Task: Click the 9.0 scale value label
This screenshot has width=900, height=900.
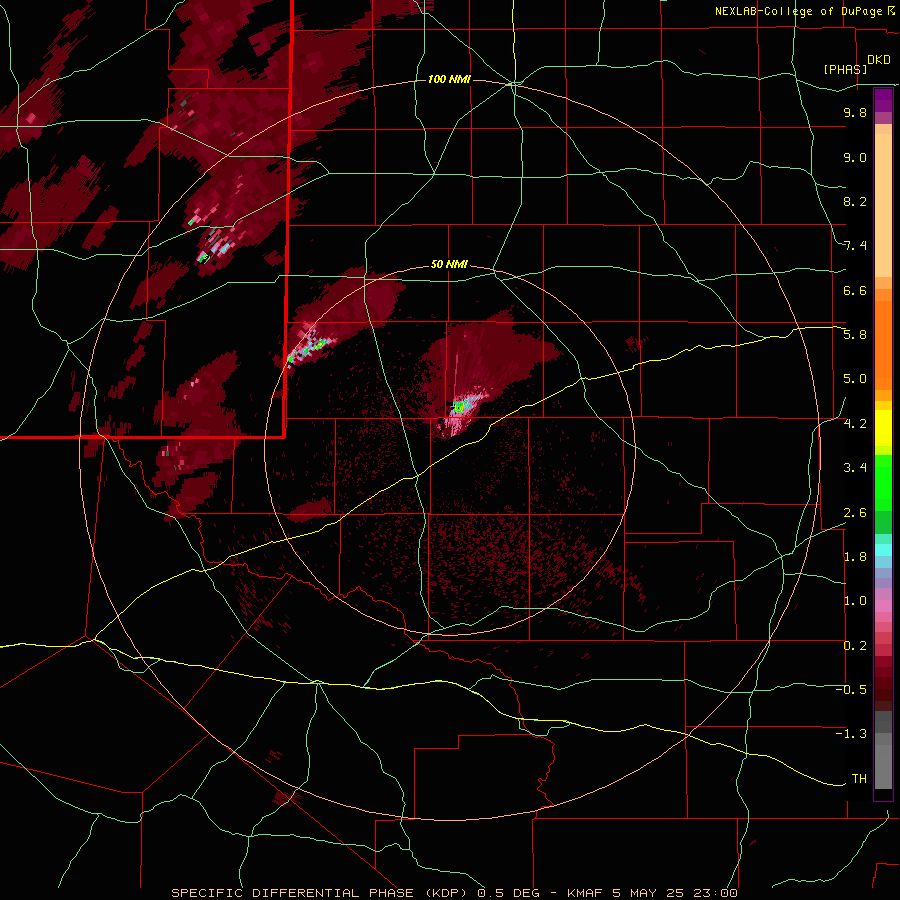Action: 855,157
